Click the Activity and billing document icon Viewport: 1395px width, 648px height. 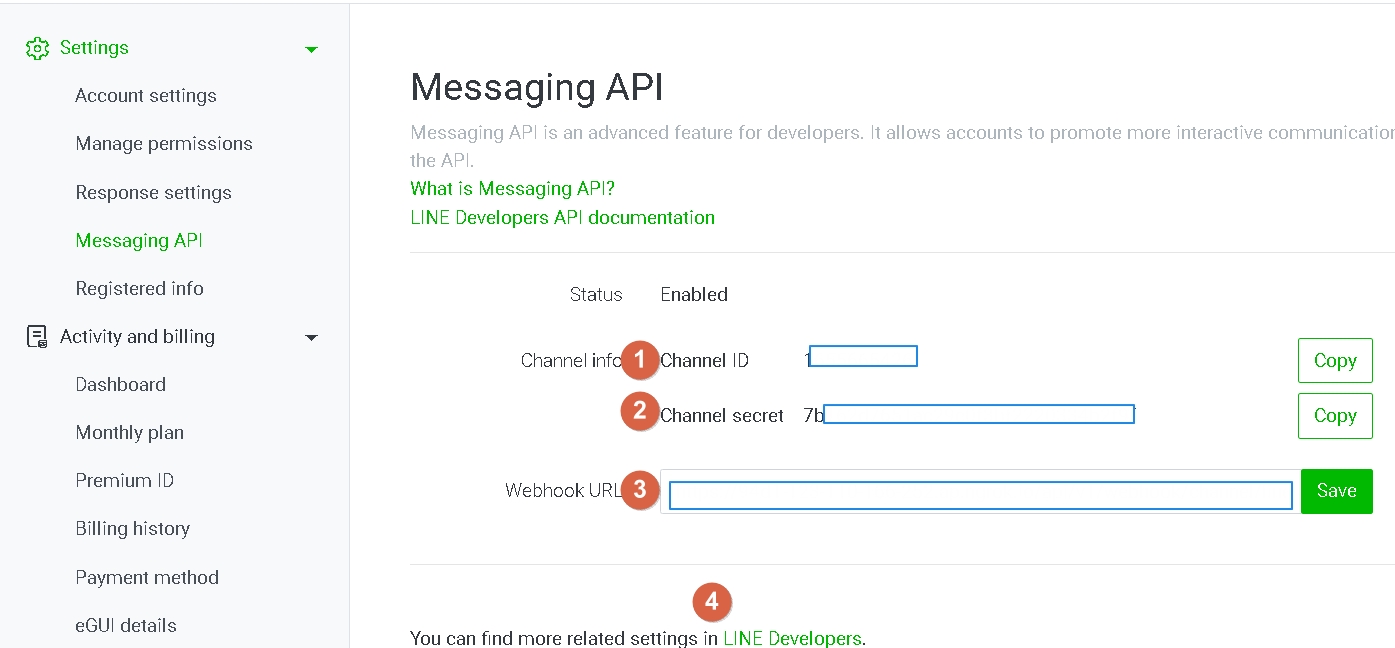(x=37, y=337)
